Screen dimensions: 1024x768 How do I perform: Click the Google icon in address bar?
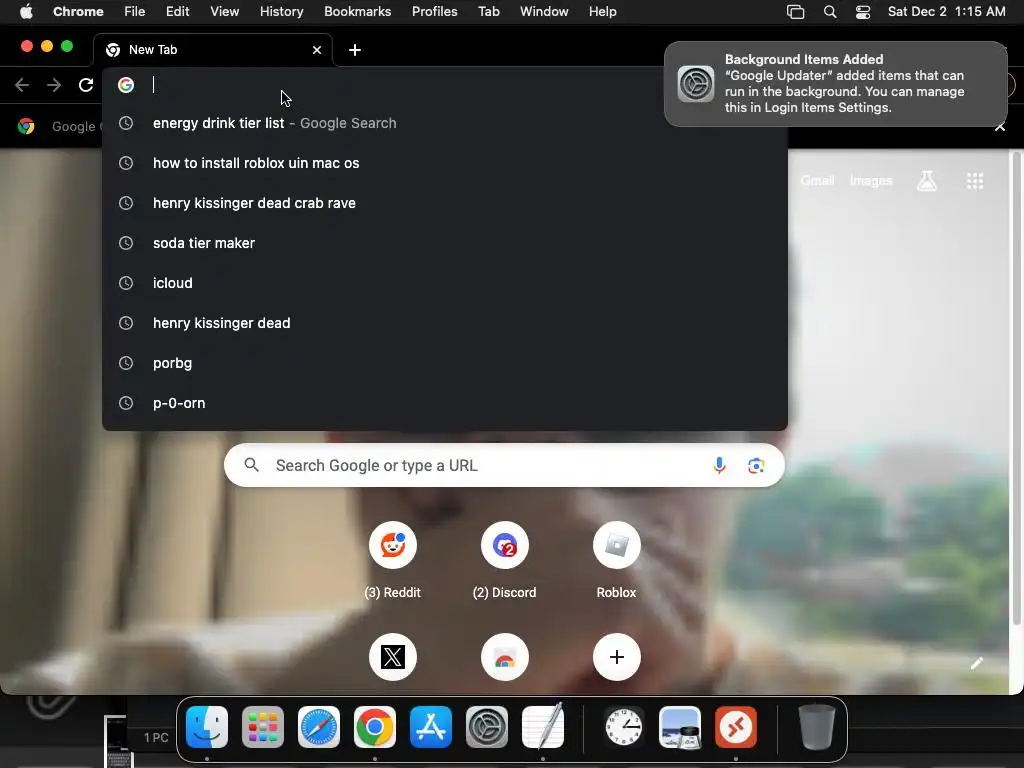[x=126, y=85]
